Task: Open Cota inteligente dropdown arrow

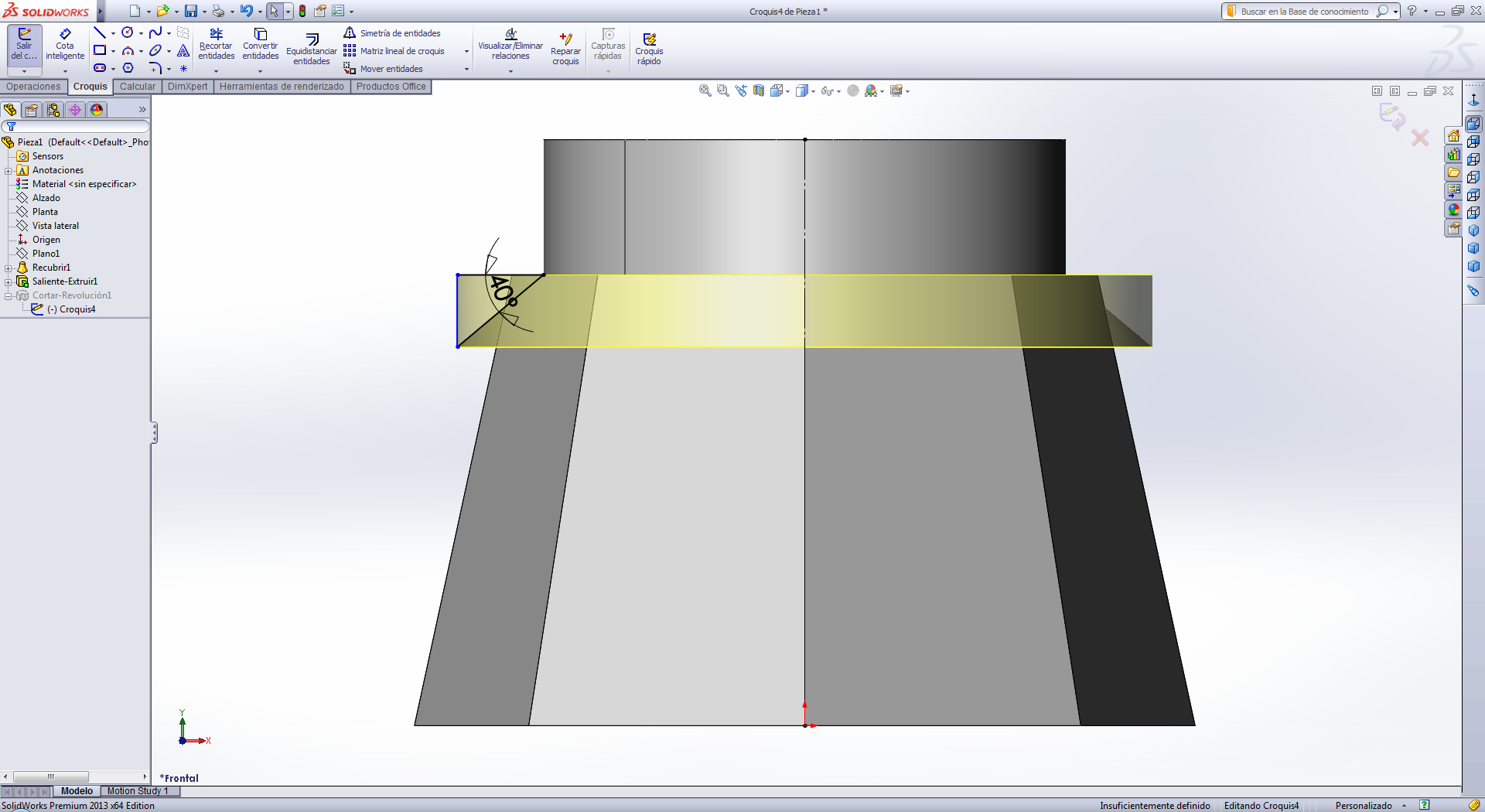Action: click(65, 70)
